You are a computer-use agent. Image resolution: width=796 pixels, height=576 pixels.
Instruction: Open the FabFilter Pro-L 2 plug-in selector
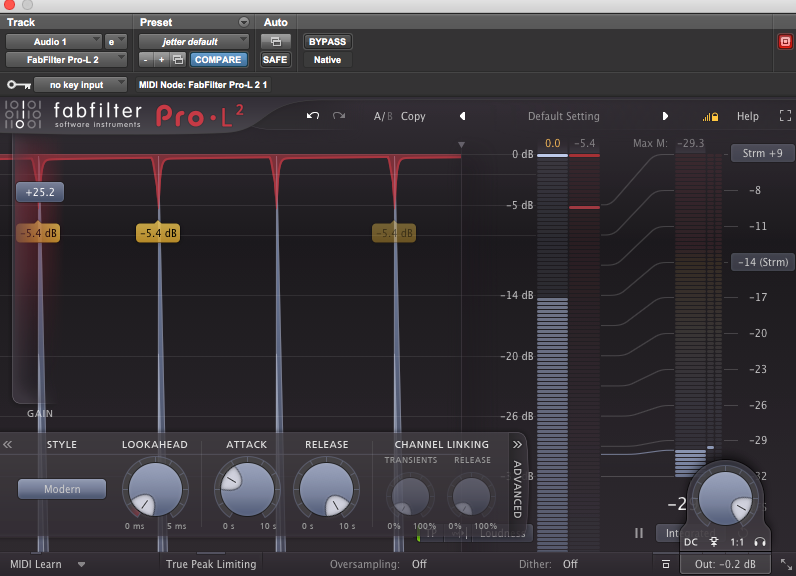pyautogui.click(x=66, y=60)
